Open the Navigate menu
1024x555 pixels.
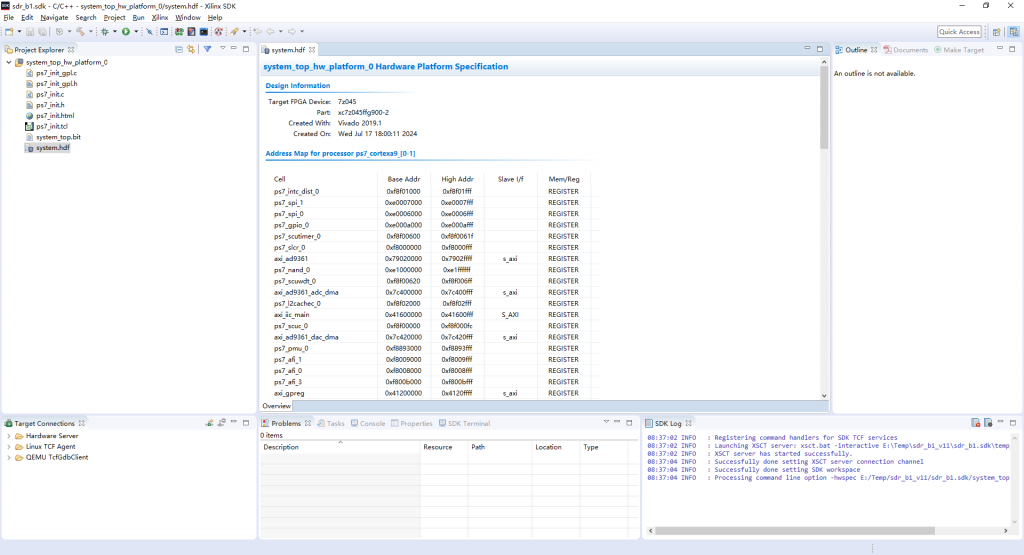(54, 18)
